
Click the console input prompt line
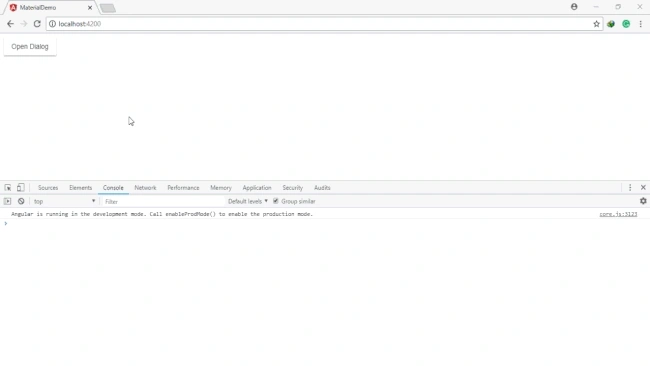(x=325, y=223)
